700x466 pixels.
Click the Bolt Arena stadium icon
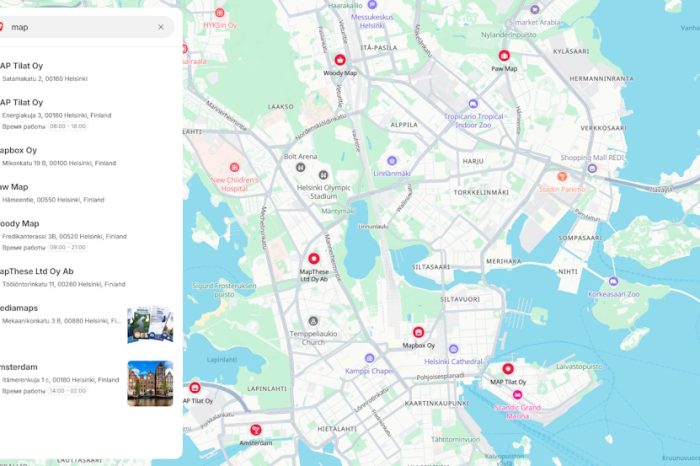(x=300, y=167)
